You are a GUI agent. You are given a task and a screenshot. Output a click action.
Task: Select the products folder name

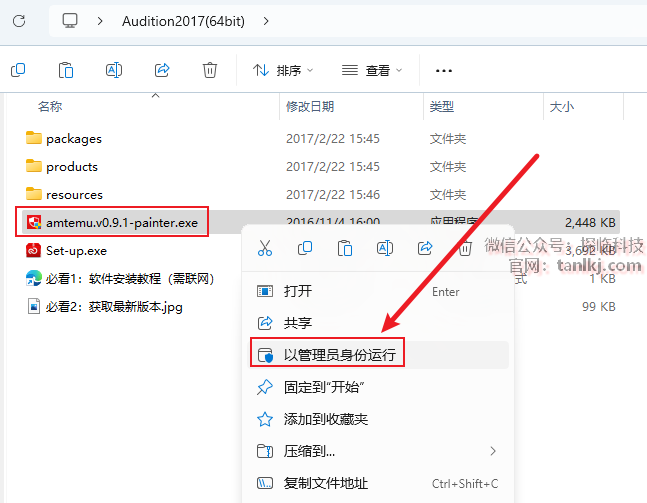(x=72, y=167)
